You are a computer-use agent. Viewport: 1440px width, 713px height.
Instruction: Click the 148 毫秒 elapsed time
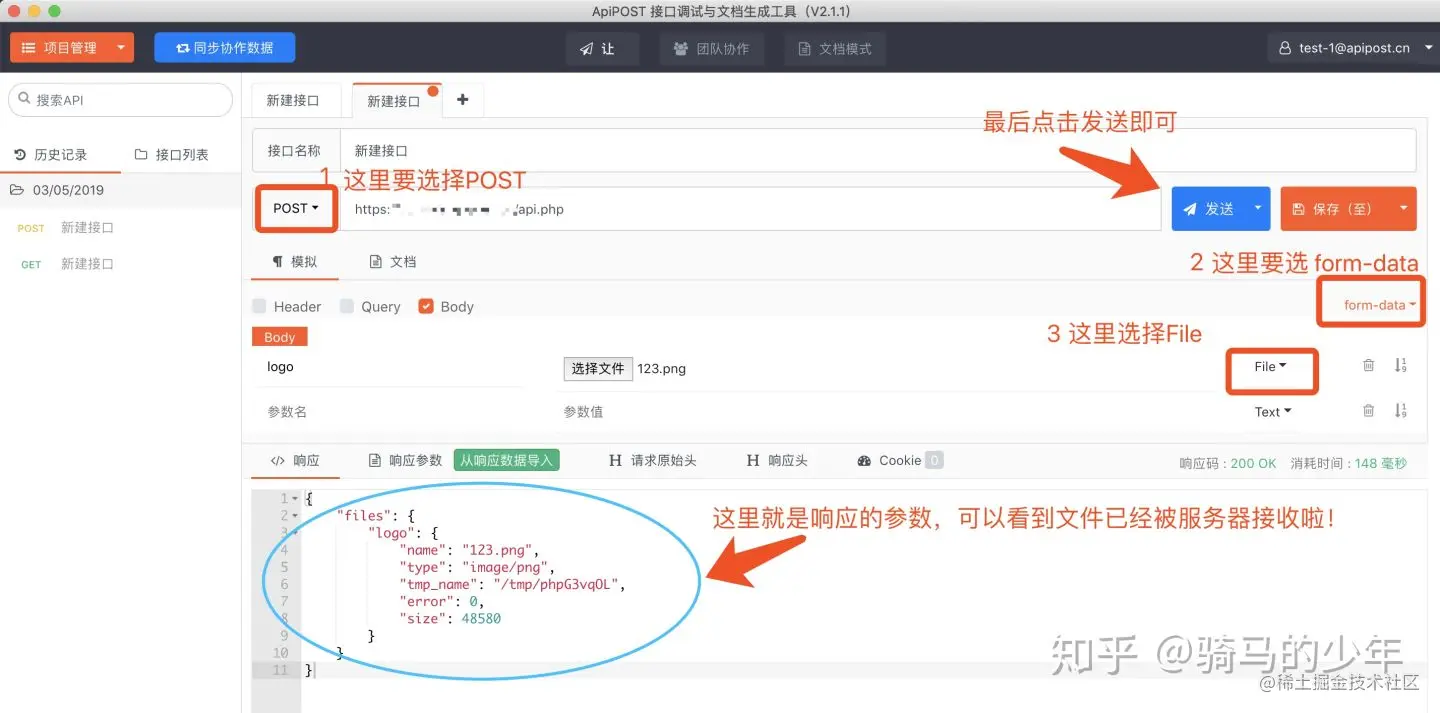(x=1380, y=464)
